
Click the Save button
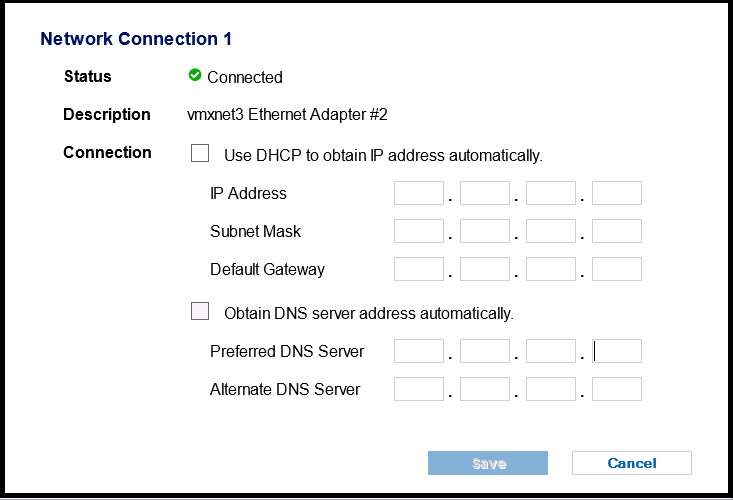pyautogui.click(x=488, y=463)
